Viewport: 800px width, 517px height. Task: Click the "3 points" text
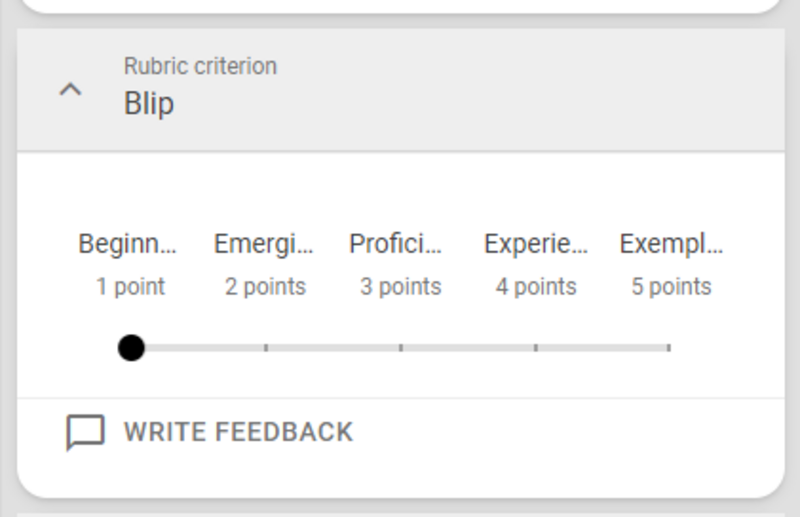(400, 287)
